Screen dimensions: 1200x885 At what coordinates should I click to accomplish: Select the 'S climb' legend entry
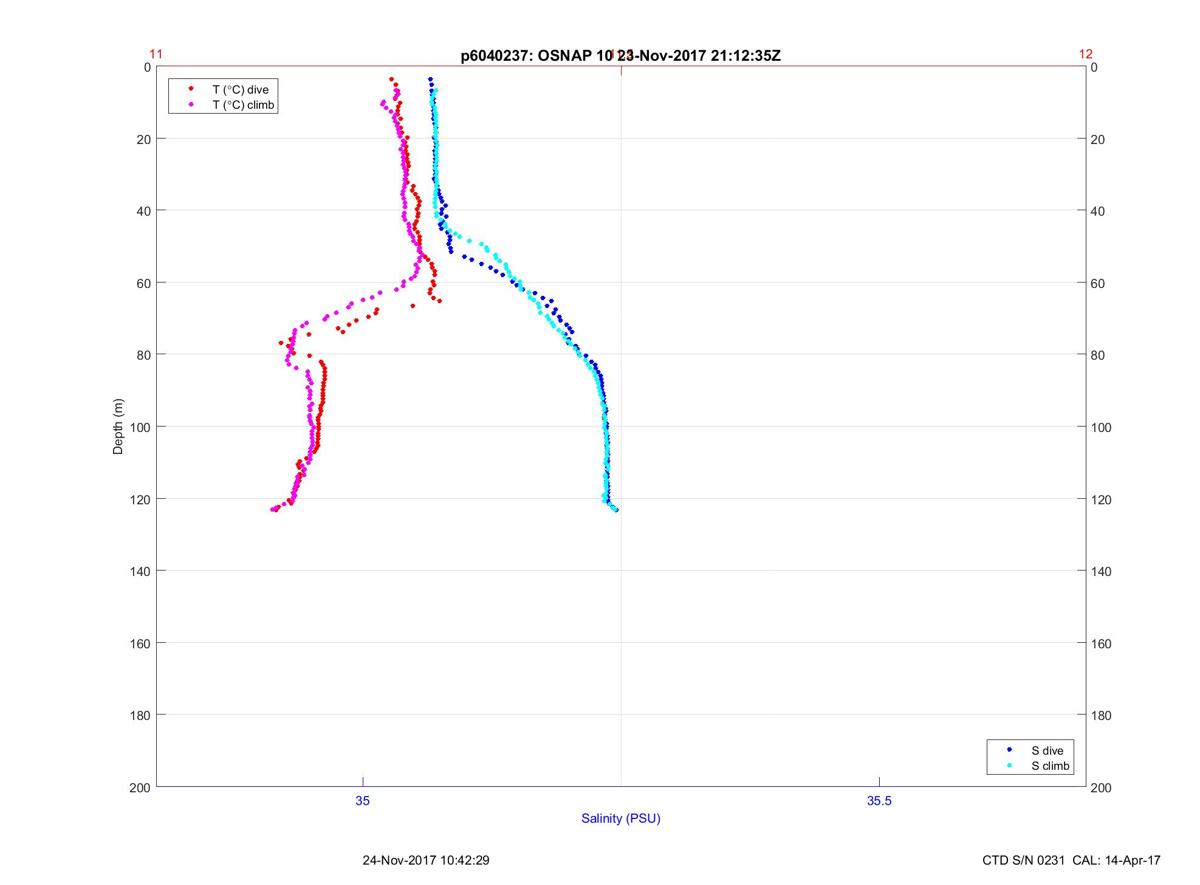[x=1051, y=766]
